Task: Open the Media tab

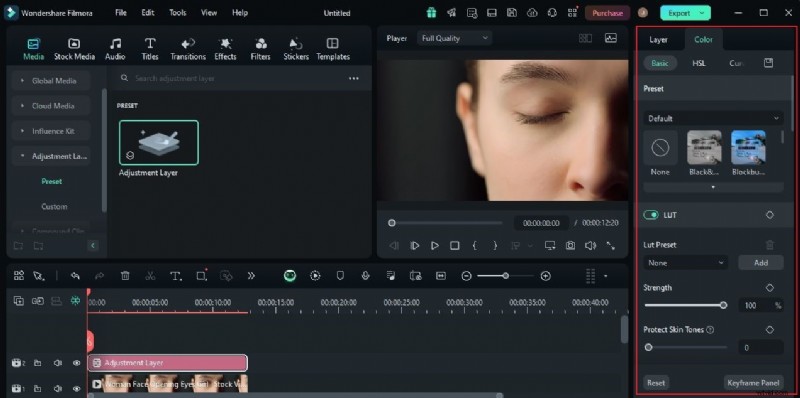Action: [34, 49]
